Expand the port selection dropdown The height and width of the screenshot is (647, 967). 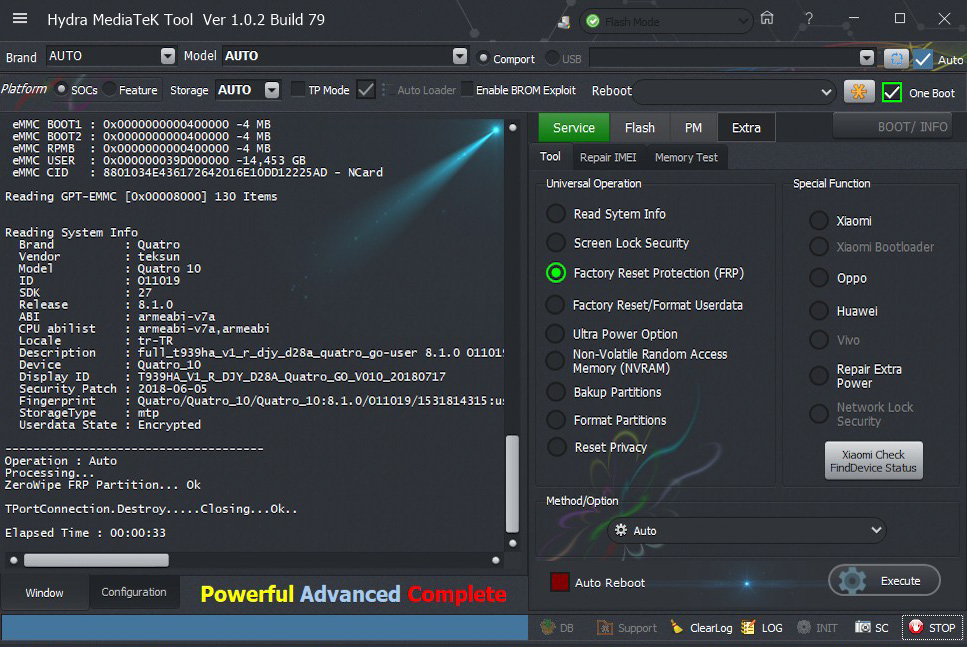[x=866, y=58]
